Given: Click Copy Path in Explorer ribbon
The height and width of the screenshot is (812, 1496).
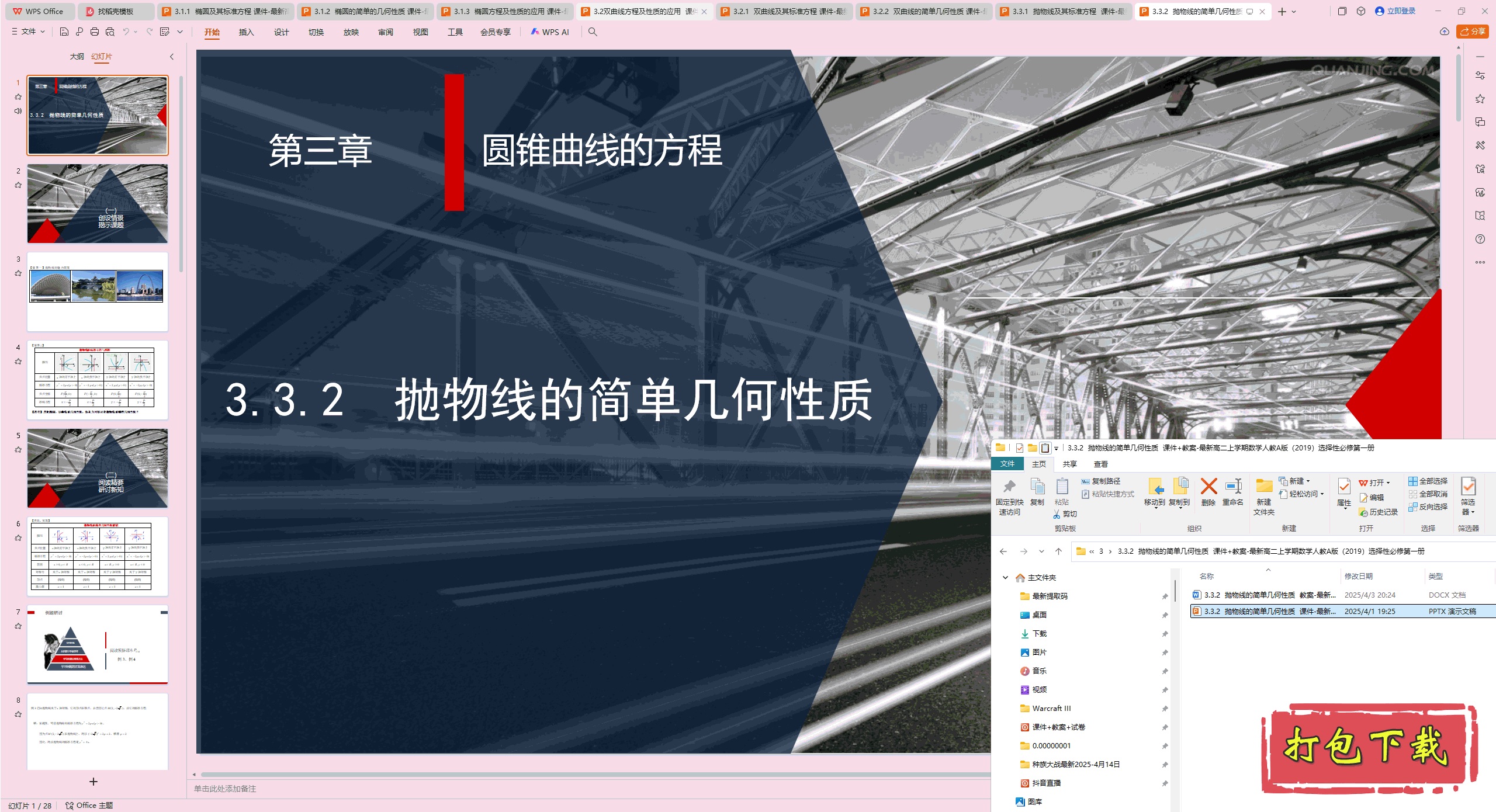Looking at the screenshot, I should click(1101, 481).
